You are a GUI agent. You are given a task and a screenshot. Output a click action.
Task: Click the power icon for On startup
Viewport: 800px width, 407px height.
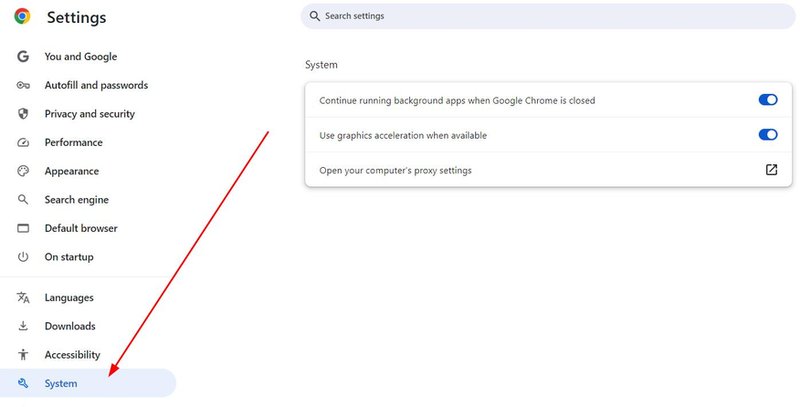tap(23, 257)
